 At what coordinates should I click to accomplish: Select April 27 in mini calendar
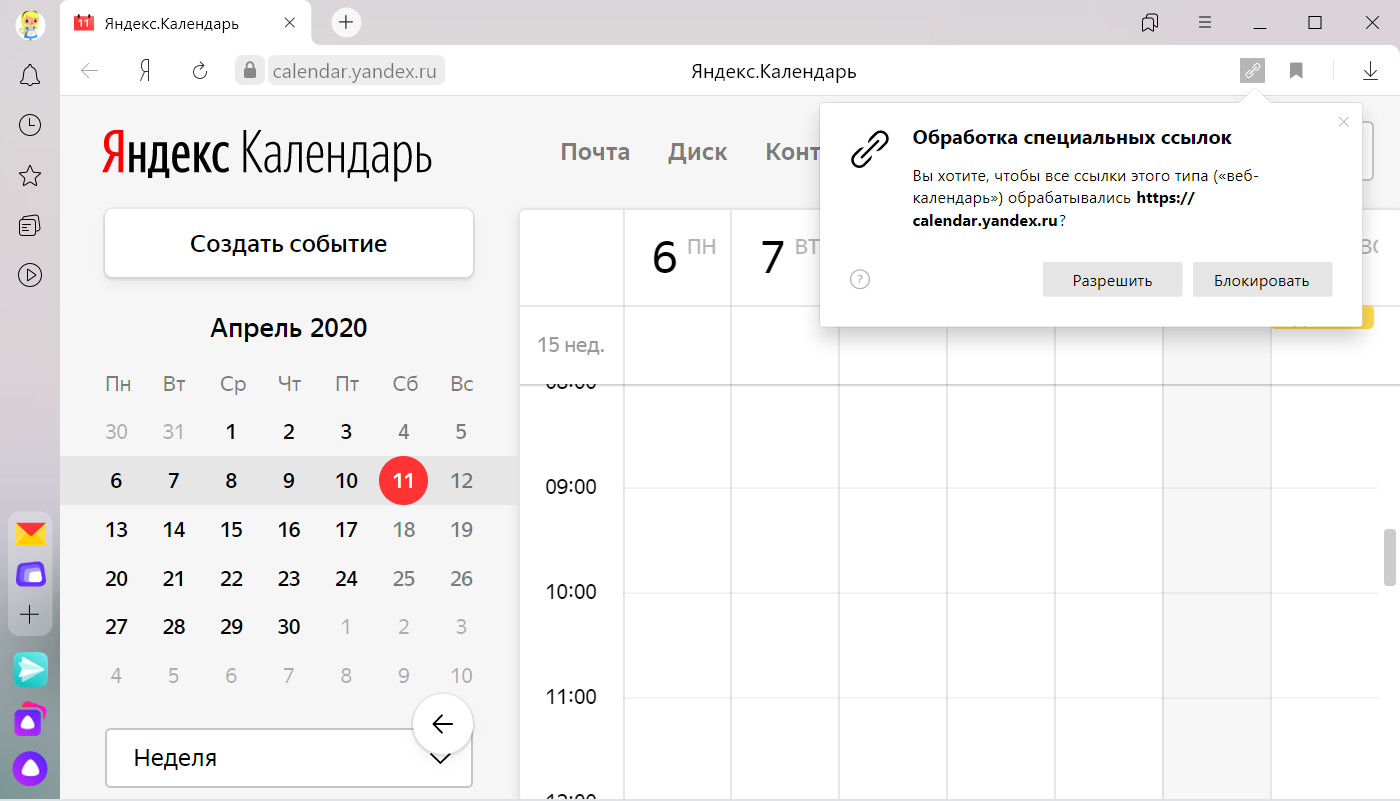(116, 627)
